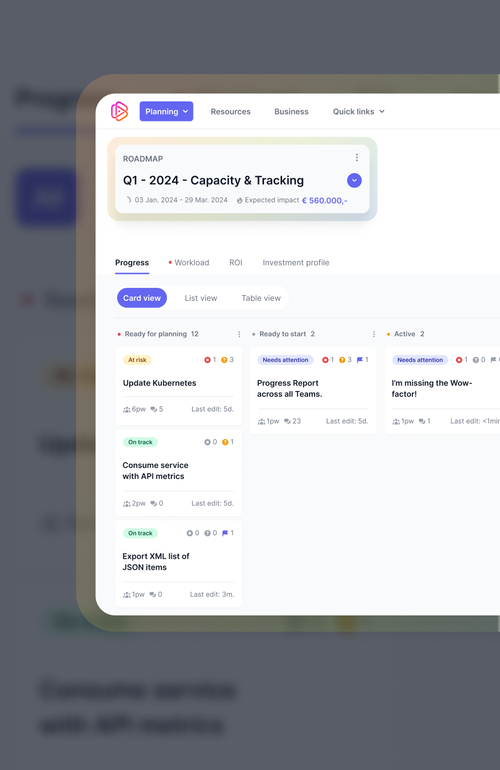
Task: Open comments icon on Wow-factor card
Action: 422,421
